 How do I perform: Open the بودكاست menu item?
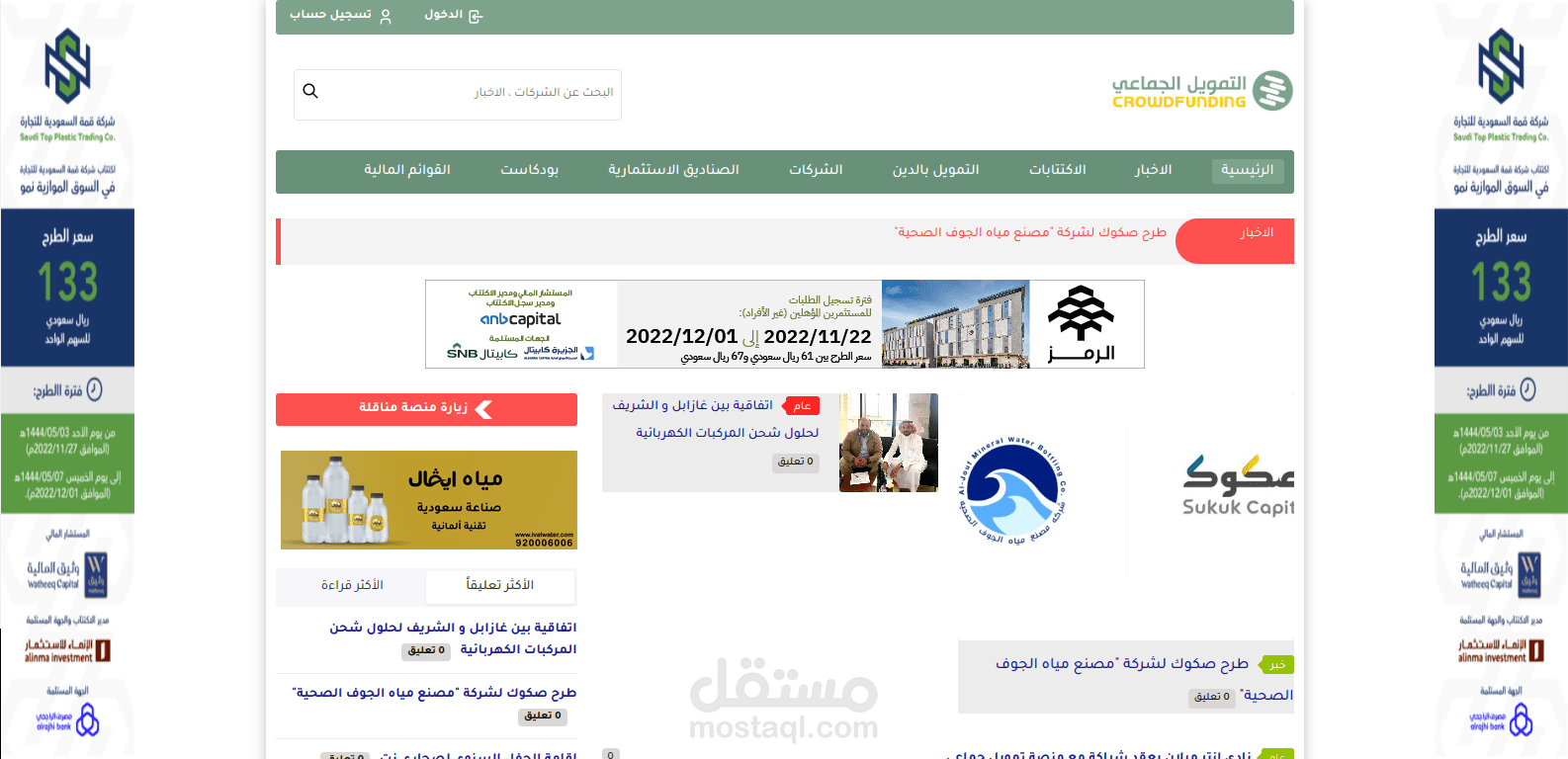[530, 170]
